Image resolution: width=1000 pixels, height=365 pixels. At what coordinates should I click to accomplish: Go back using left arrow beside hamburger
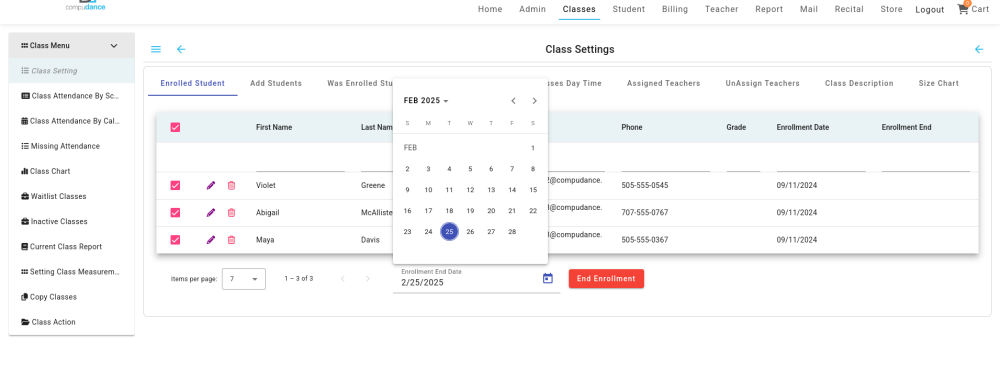point(181,49)
